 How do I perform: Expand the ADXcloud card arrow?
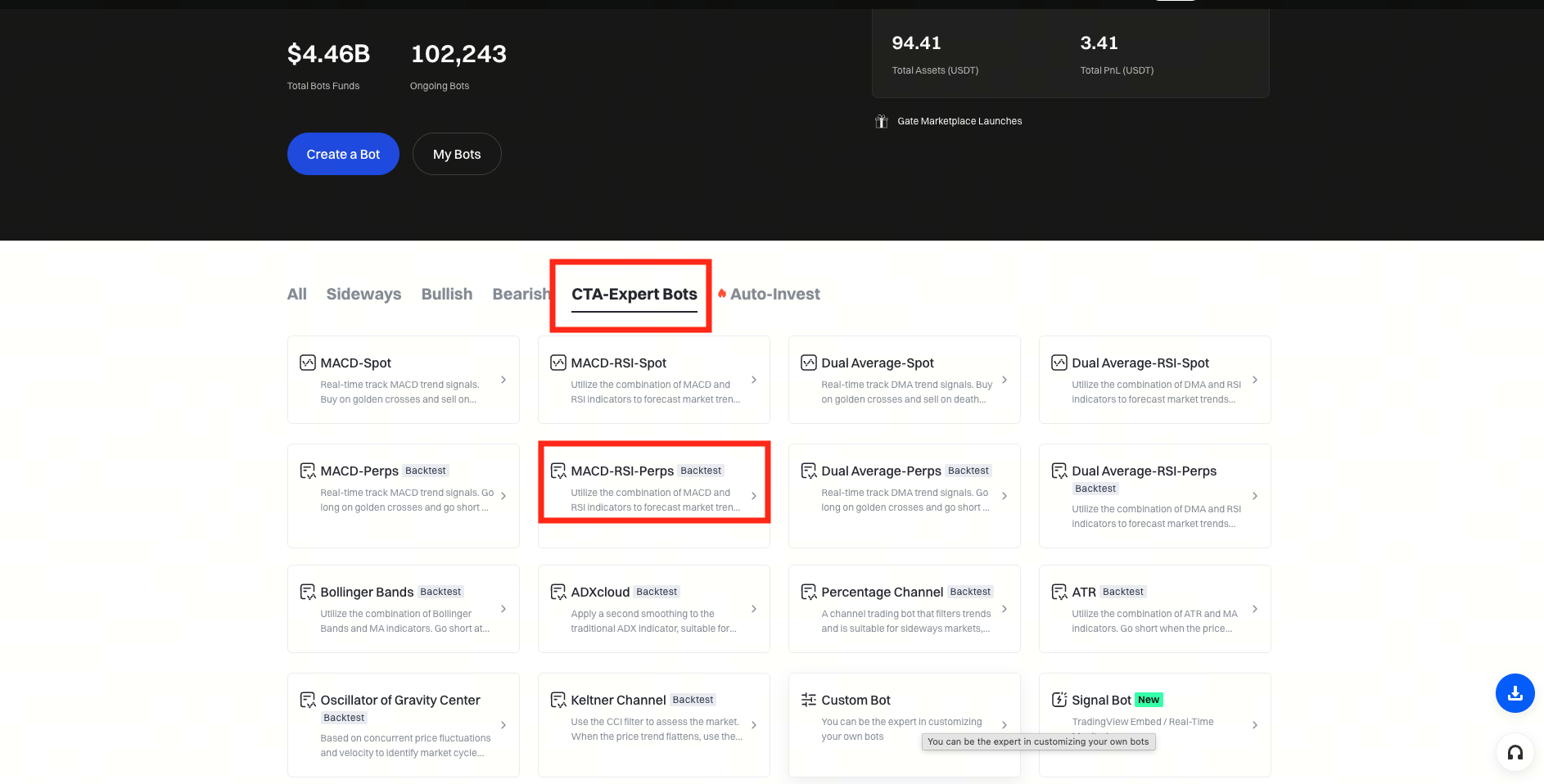click(754, 609)
